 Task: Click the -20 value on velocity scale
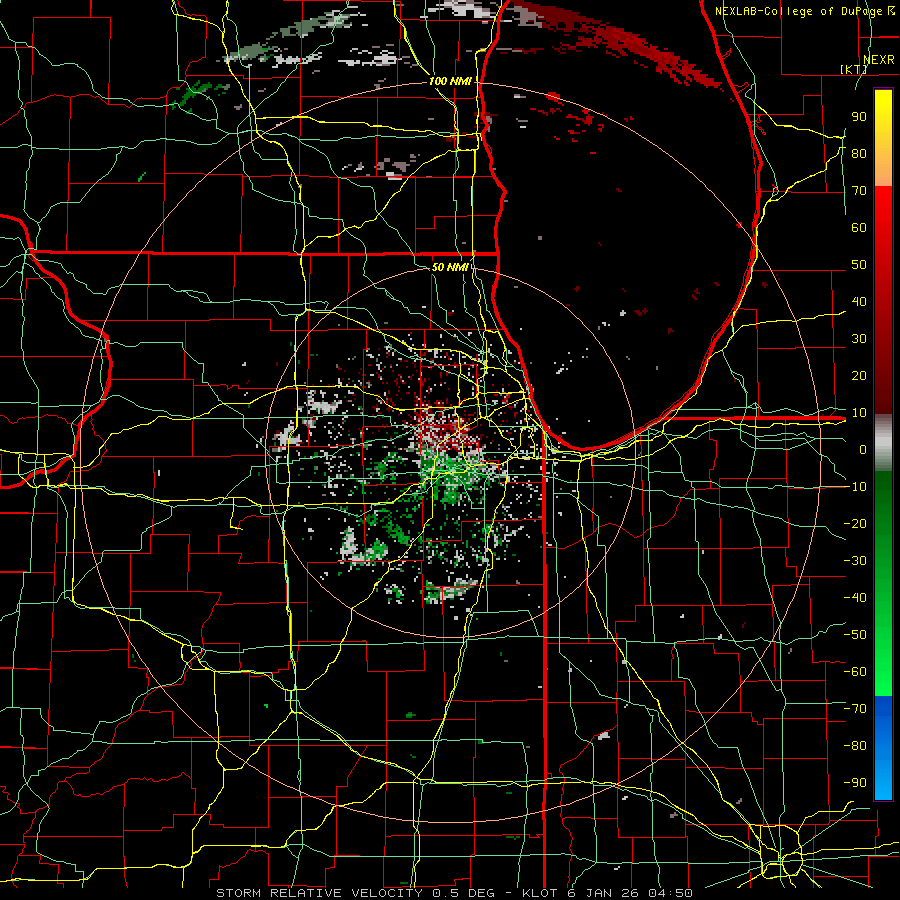click(855, 523)
